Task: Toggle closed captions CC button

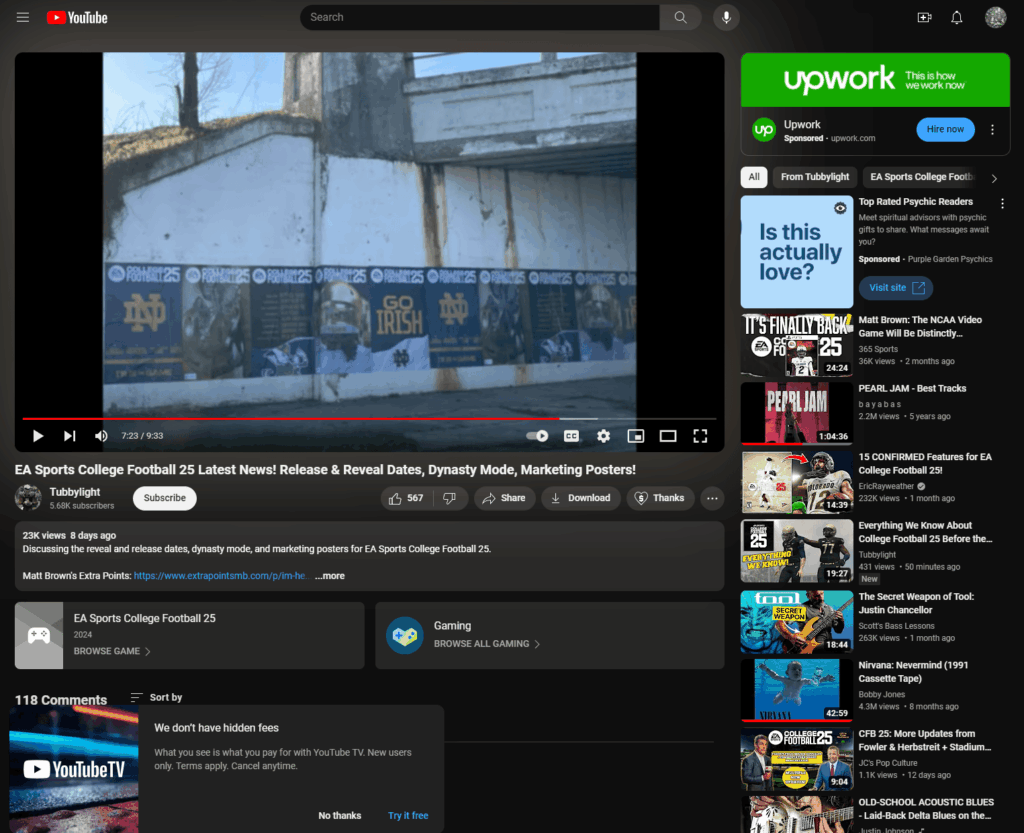Action: point(571,436)
